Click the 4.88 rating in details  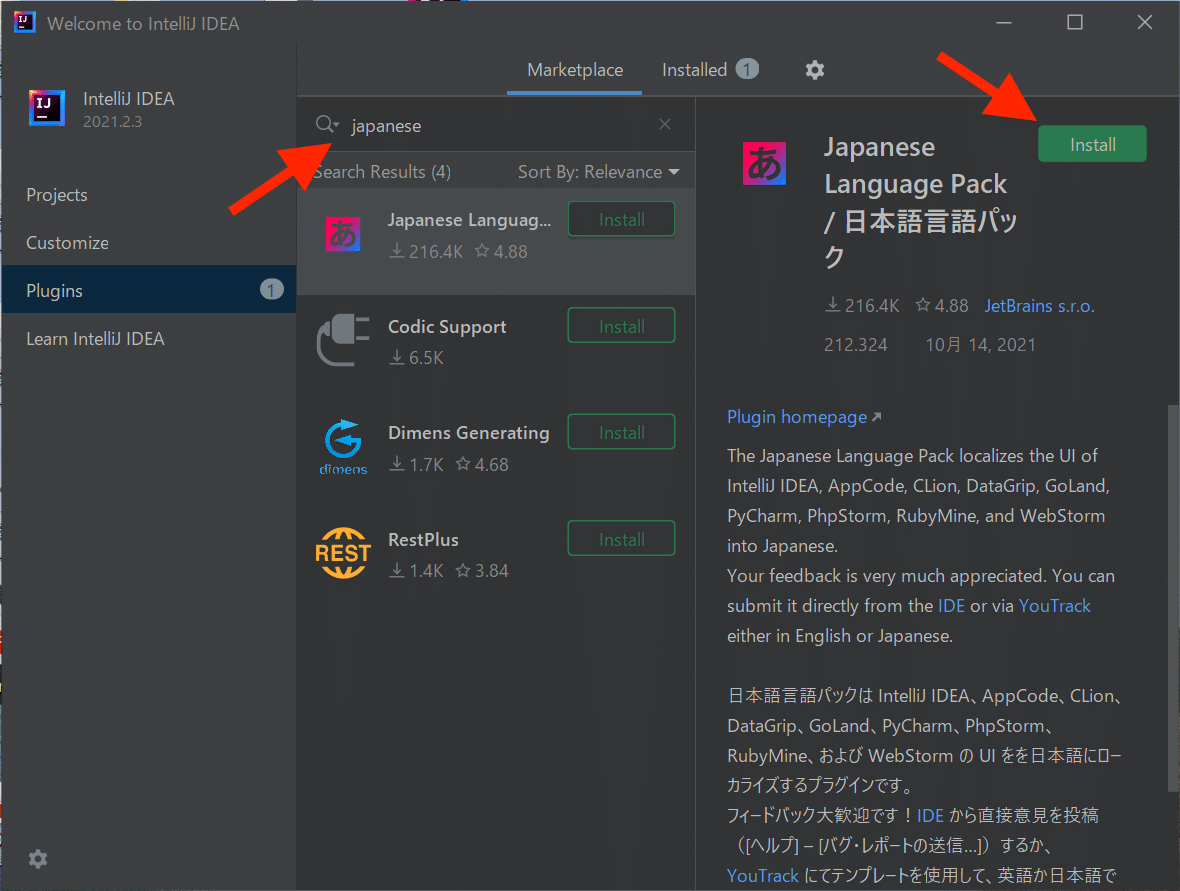pos(942,306)
